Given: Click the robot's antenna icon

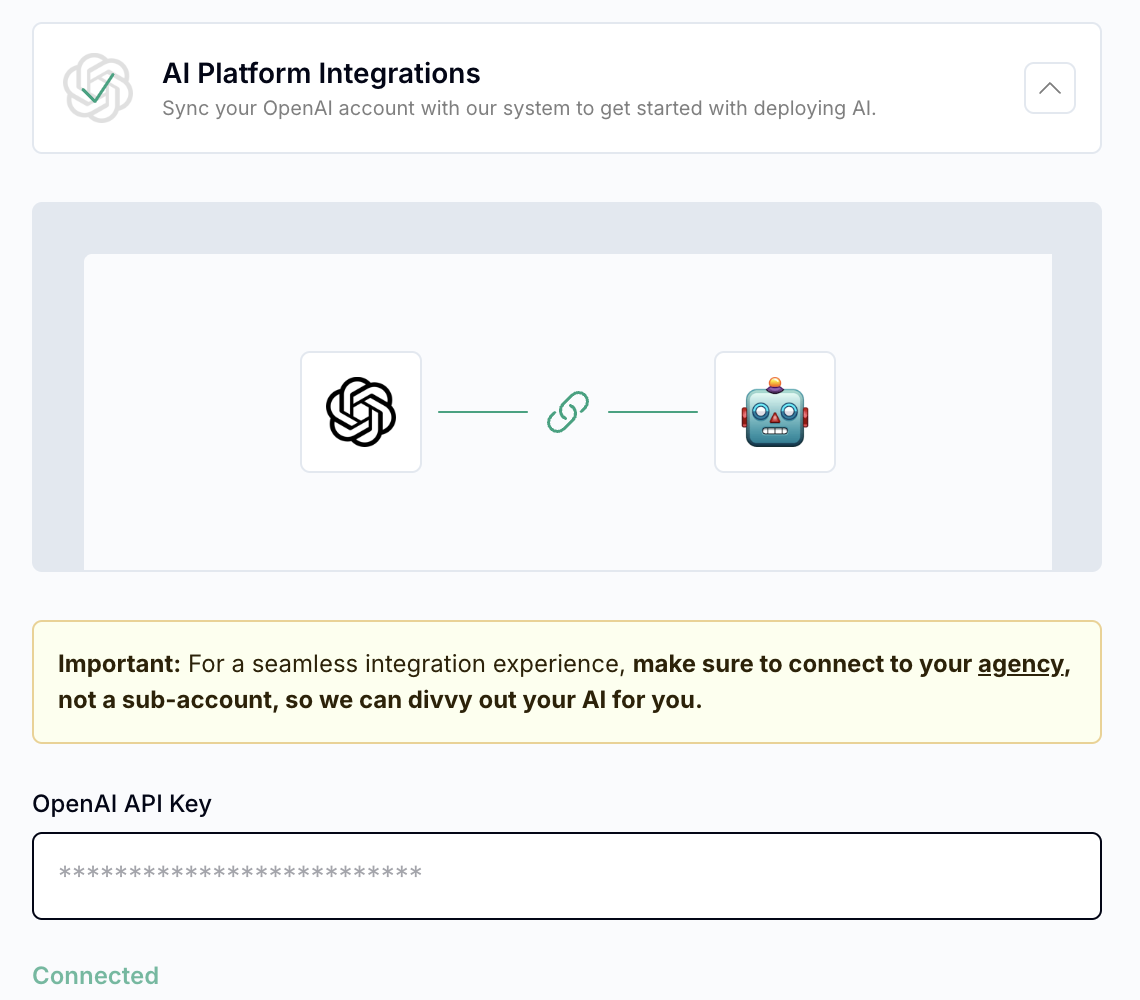Looking at the screenshot, I should tap(774, 385).
